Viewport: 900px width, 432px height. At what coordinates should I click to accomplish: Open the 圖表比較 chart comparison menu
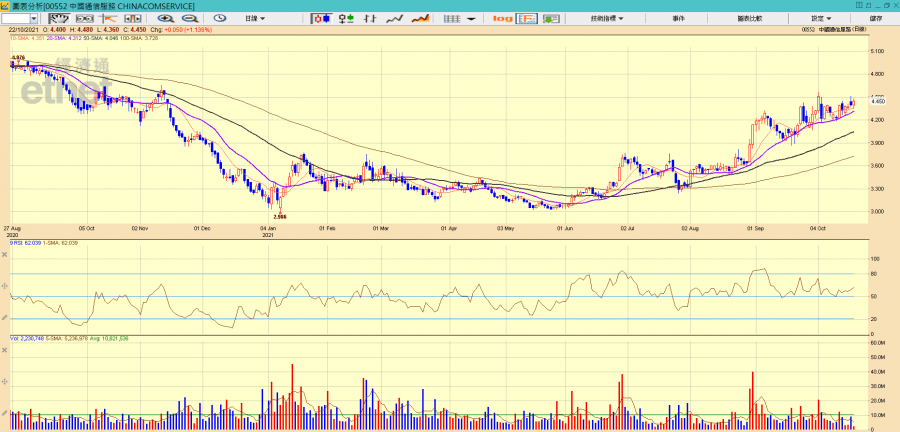click(x=749, y=18)
